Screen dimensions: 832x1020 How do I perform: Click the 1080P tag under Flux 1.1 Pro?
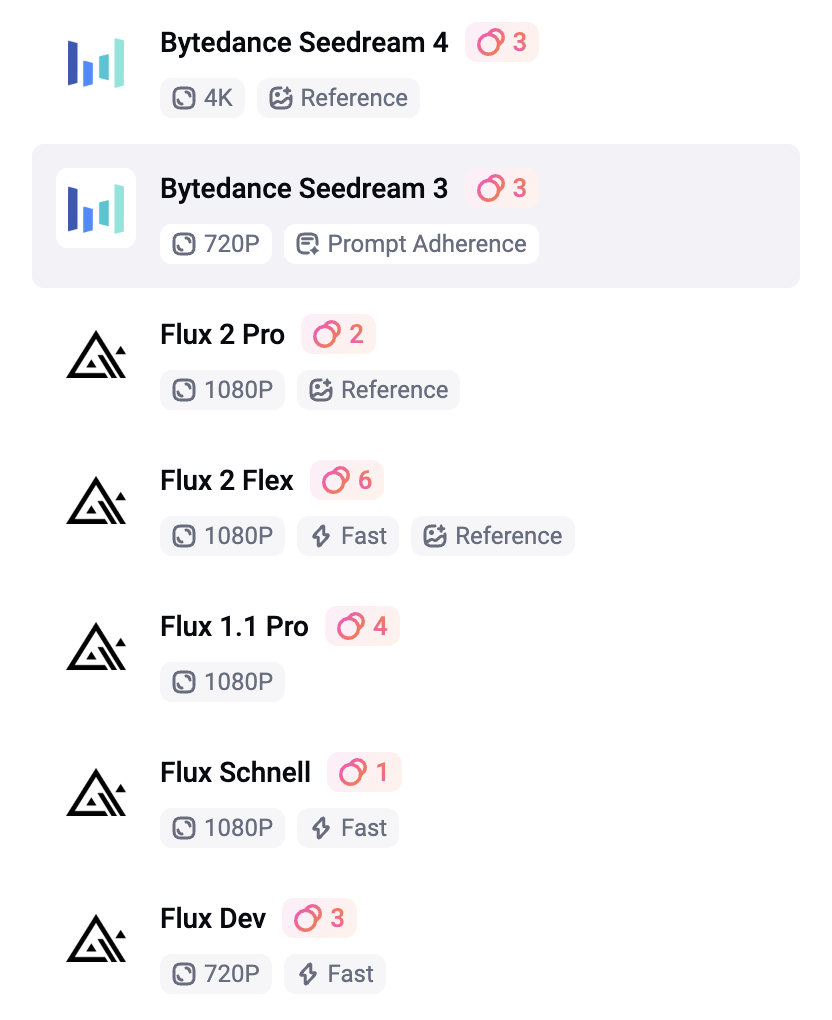(x=222, y=682)
